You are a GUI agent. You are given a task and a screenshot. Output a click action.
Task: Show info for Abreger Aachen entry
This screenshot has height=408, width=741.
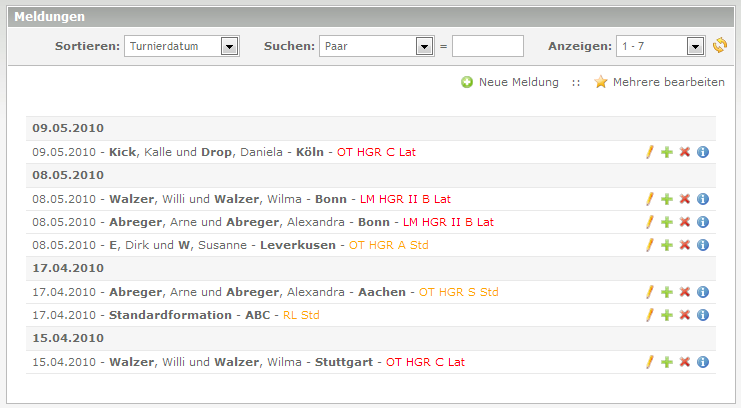pos(703,292)
